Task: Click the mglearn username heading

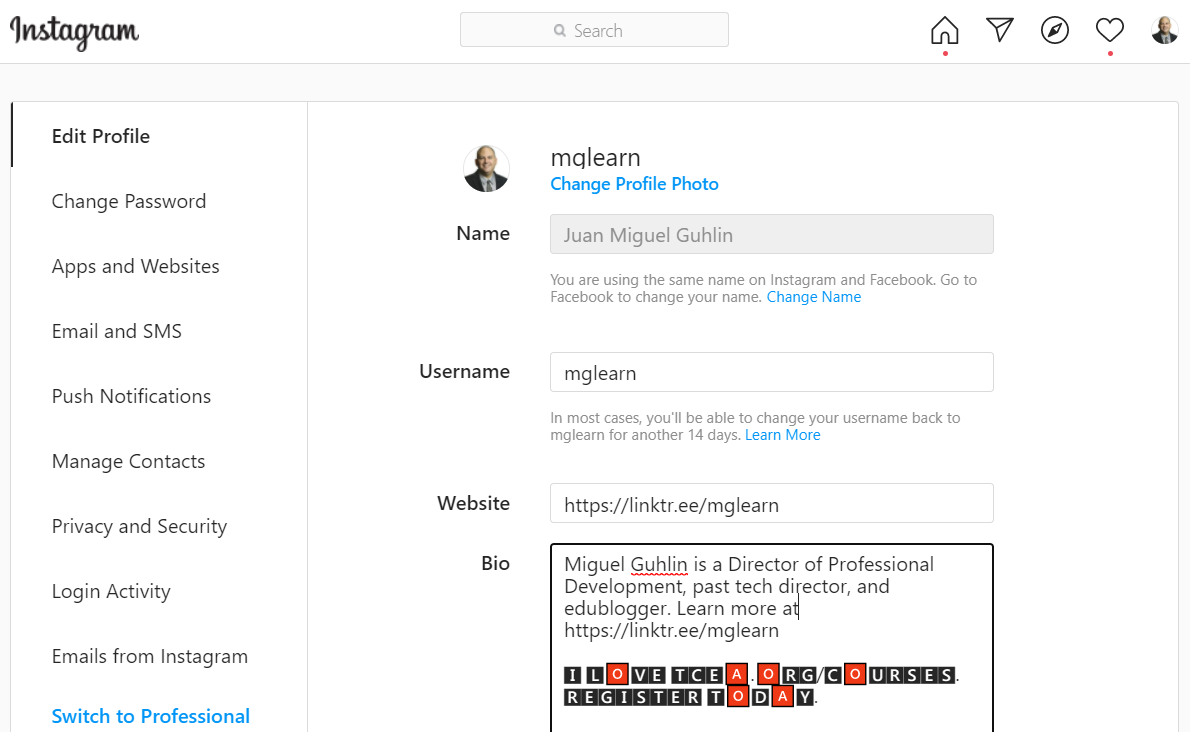Action: (x=595, y=158)
